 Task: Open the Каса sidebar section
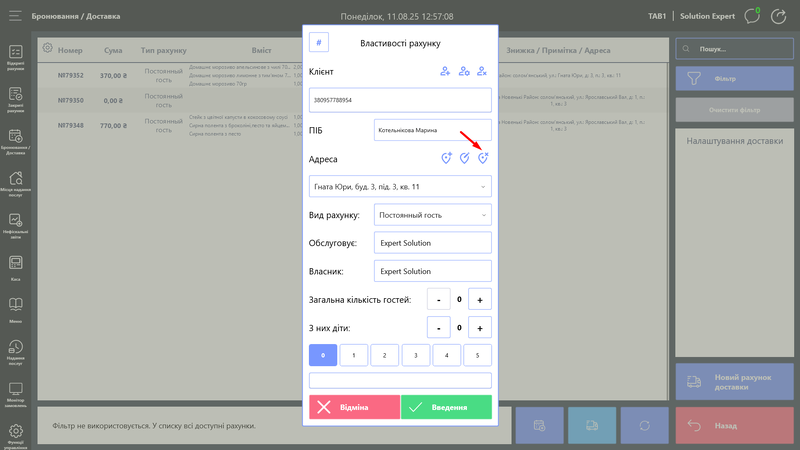tap(16, 267)
